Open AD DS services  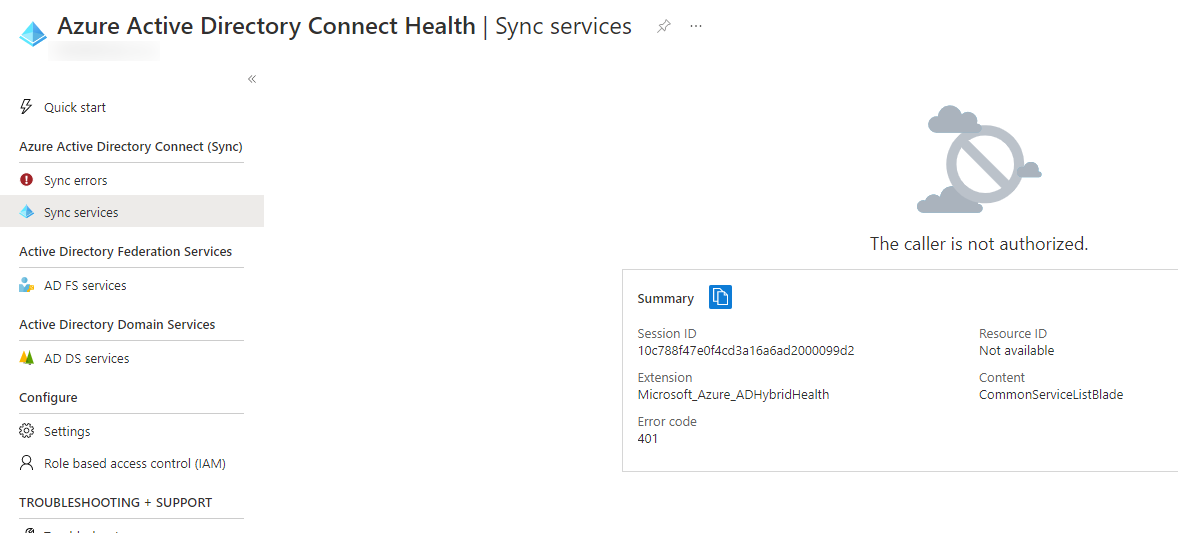click(86, 359)
